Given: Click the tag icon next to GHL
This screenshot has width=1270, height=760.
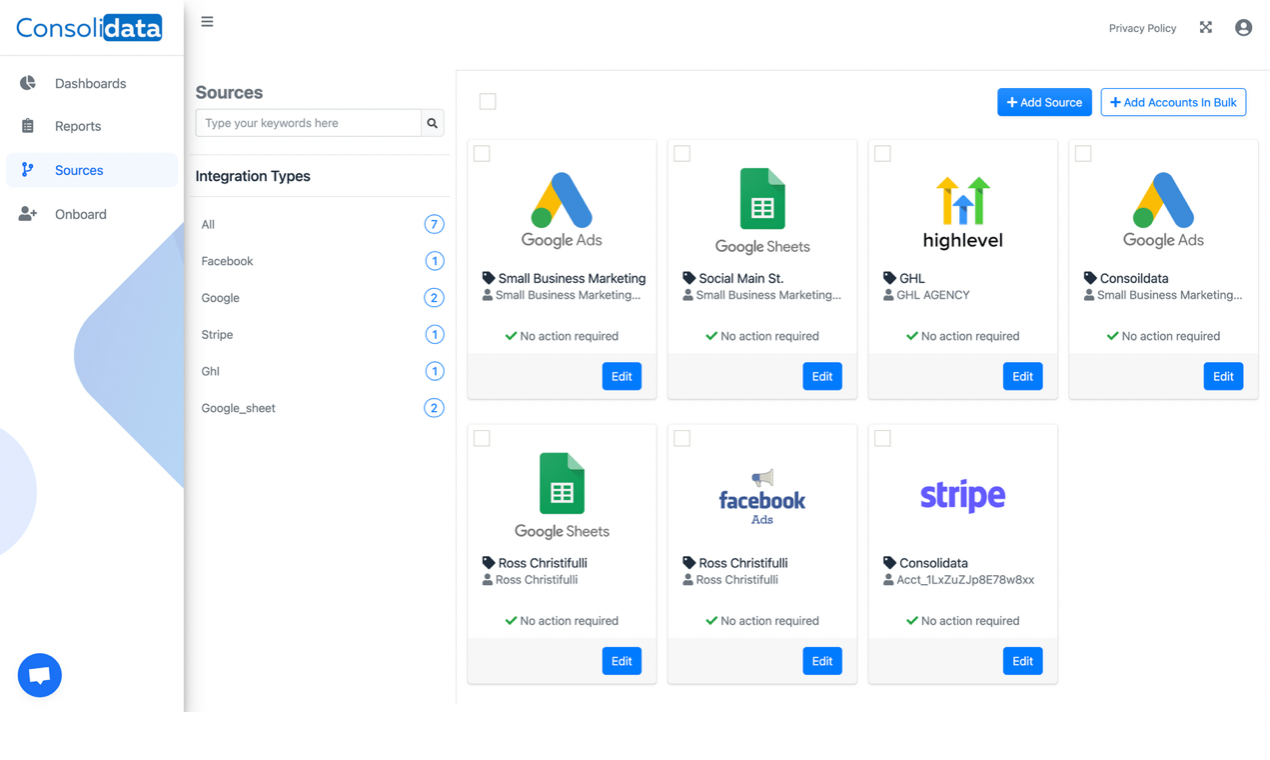Looking at the screenshot, I should 889,278.
